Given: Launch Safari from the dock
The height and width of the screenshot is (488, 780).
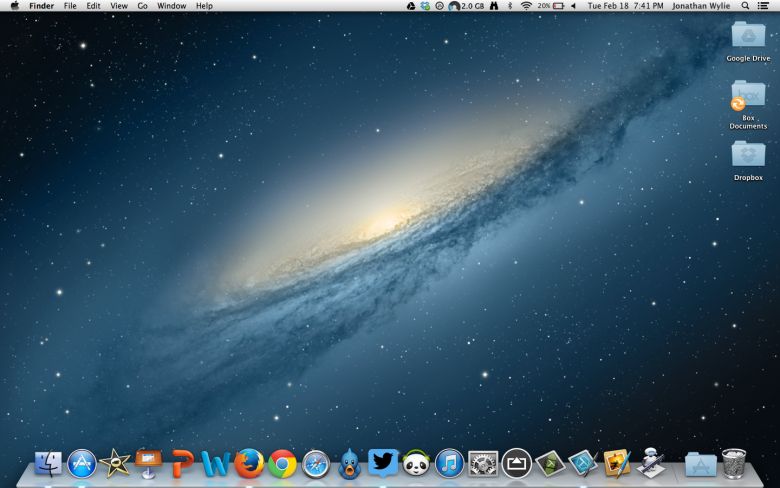Looking at the screenshot, I should [316, 463].
